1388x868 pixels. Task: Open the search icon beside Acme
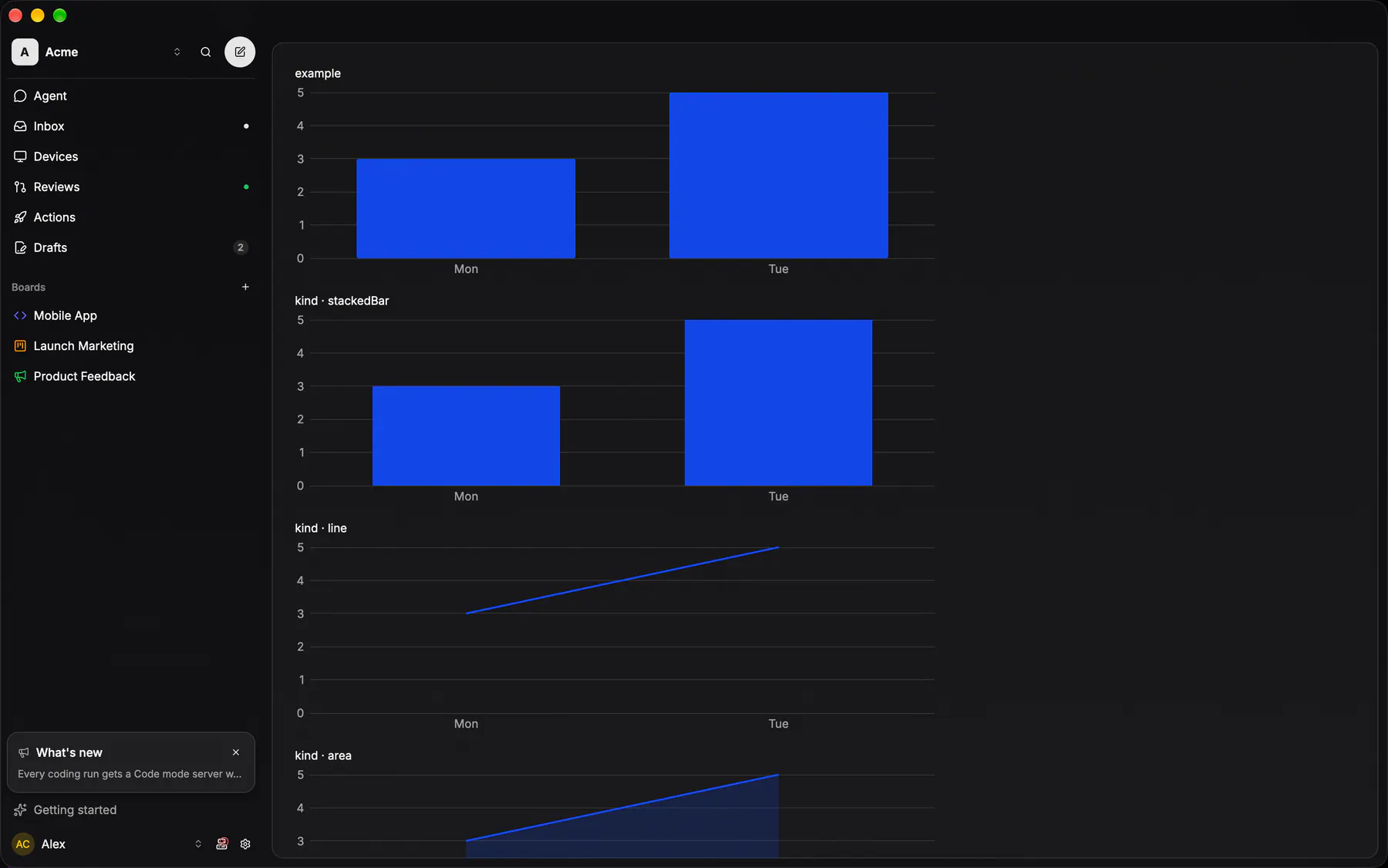[x=206, y=52]
